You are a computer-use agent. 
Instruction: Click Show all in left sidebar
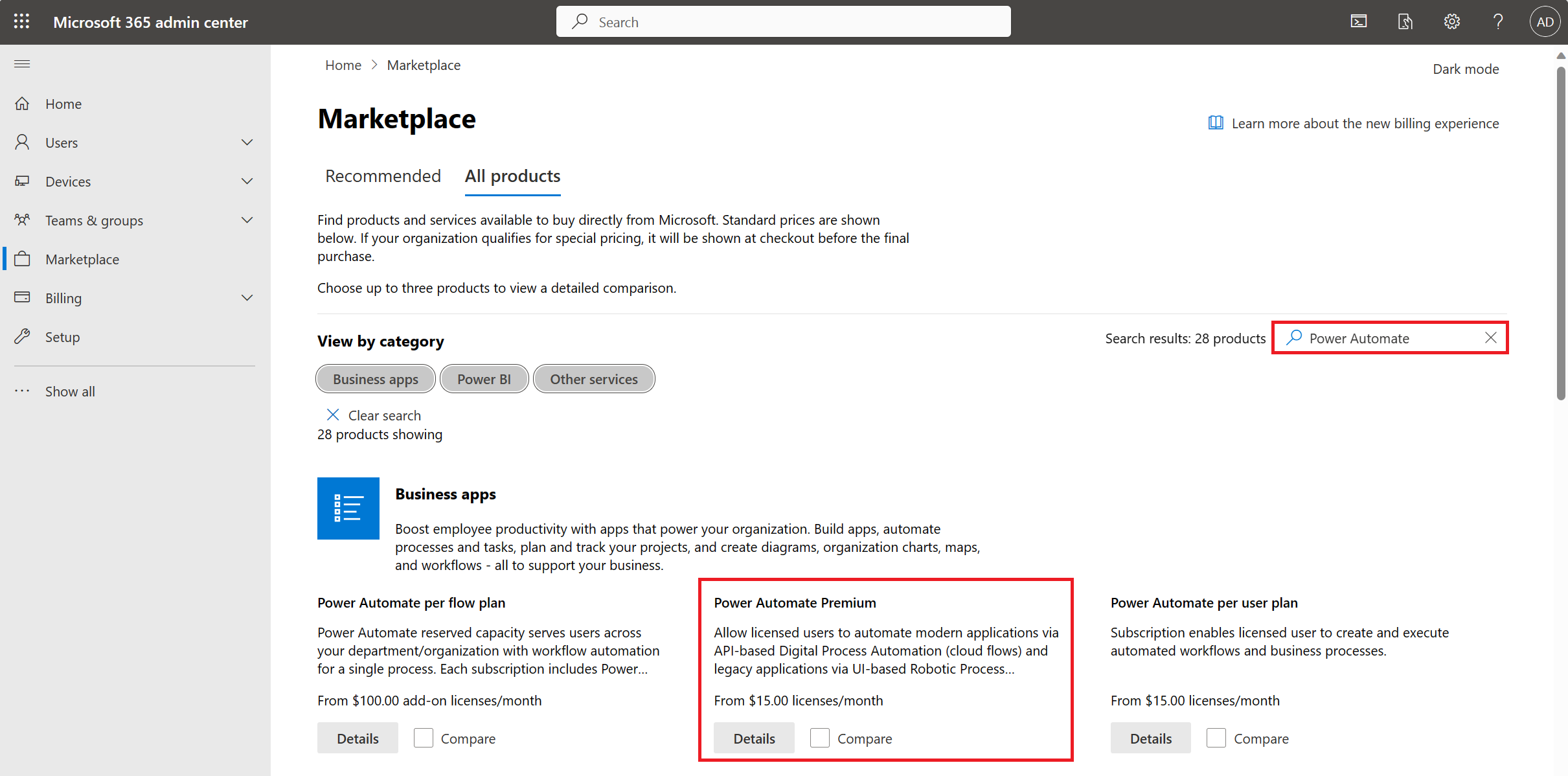pyautogui.click(x=69, y=390)
